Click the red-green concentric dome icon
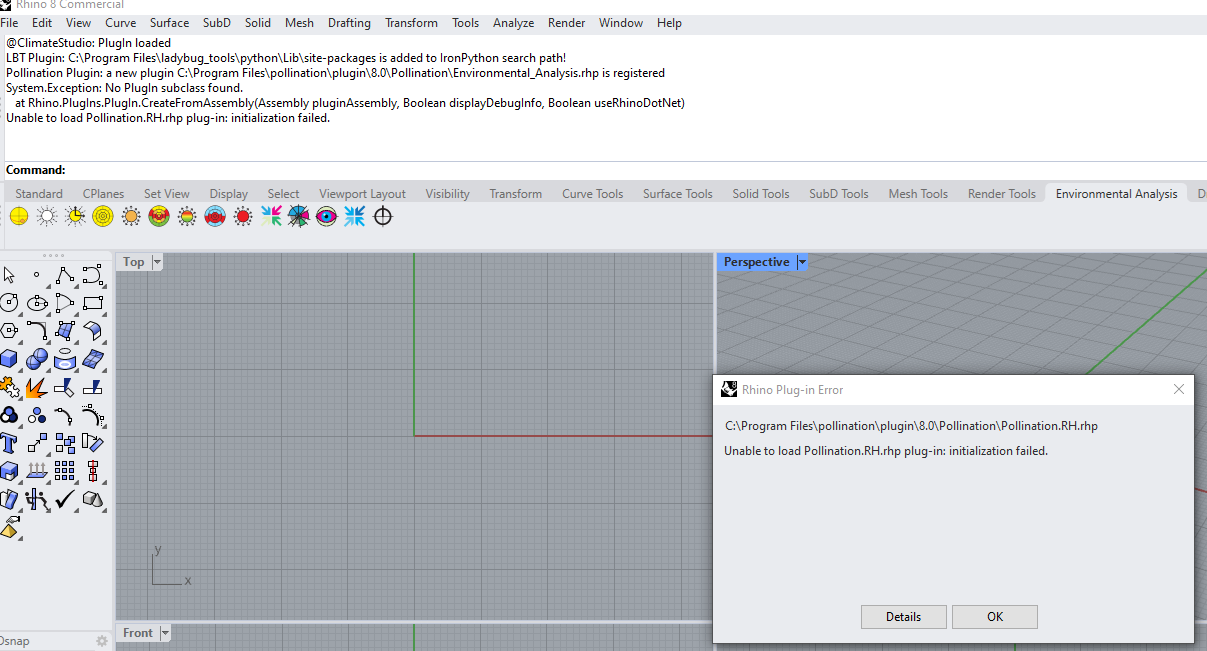This screenshot has width=1207, height=651. click(159, 216)
